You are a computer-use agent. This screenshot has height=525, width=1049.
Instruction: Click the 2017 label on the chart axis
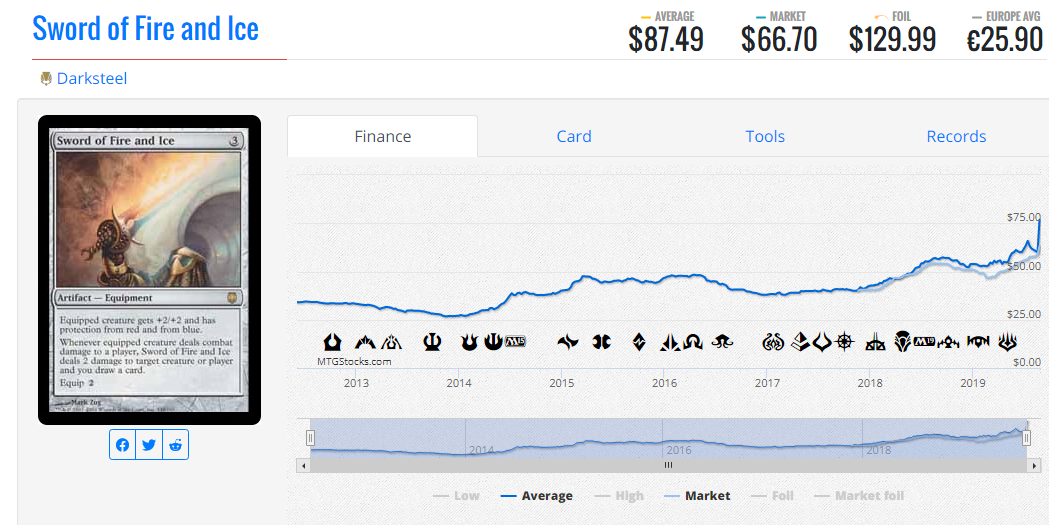point(767,383)
